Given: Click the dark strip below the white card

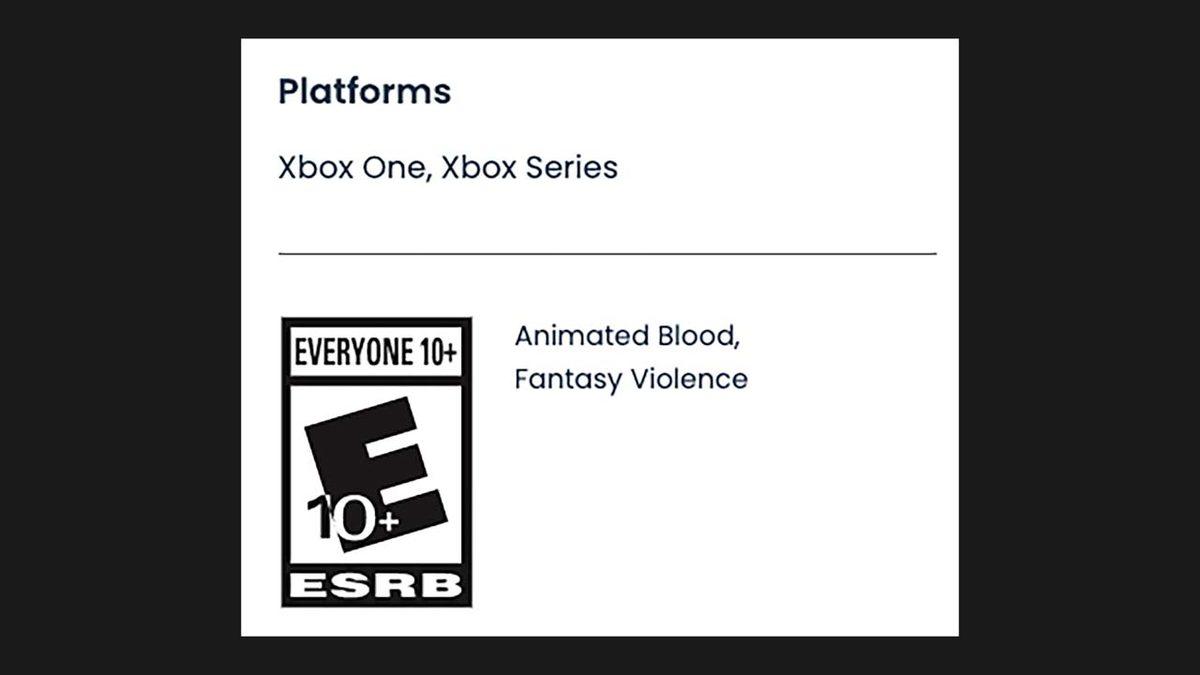Looking at the screenshot, I should tap(600, 655).
